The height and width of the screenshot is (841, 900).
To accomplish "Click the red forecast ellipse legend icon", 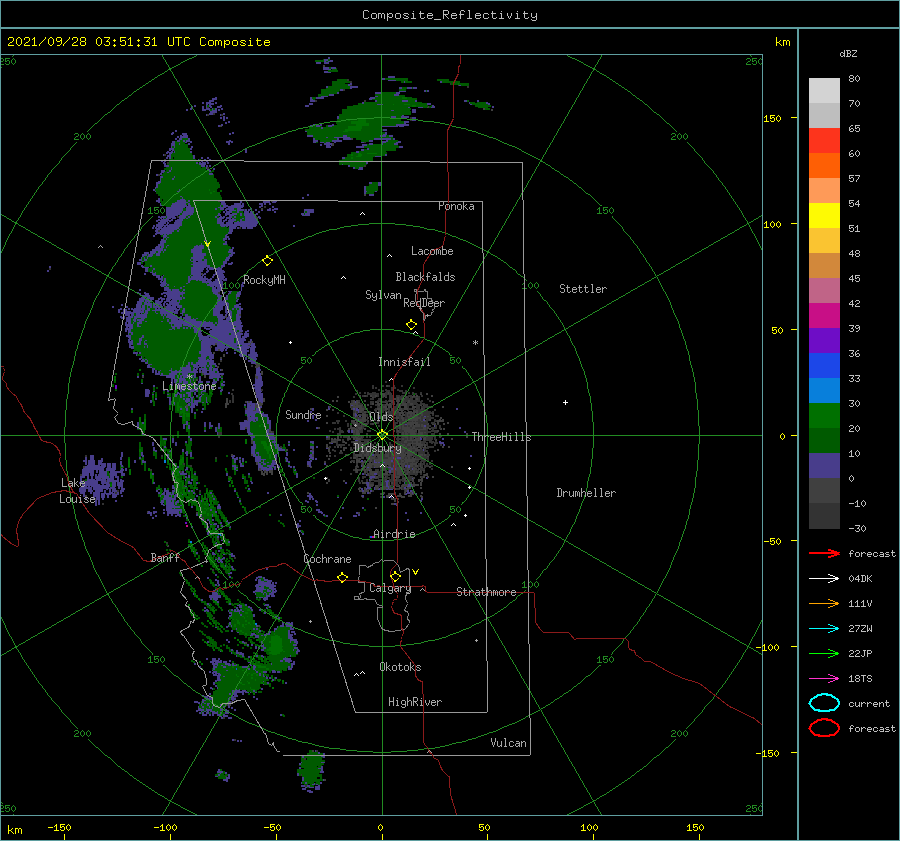I will click(x=824, y=728).
